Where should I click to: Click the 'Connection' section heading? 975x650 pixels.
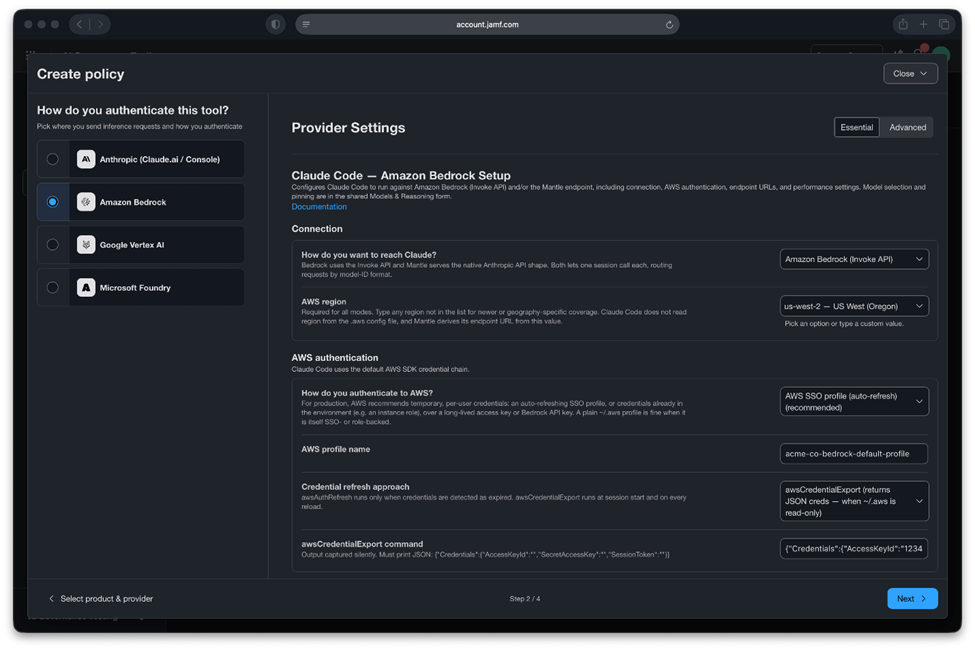click(x=317, y=229)
